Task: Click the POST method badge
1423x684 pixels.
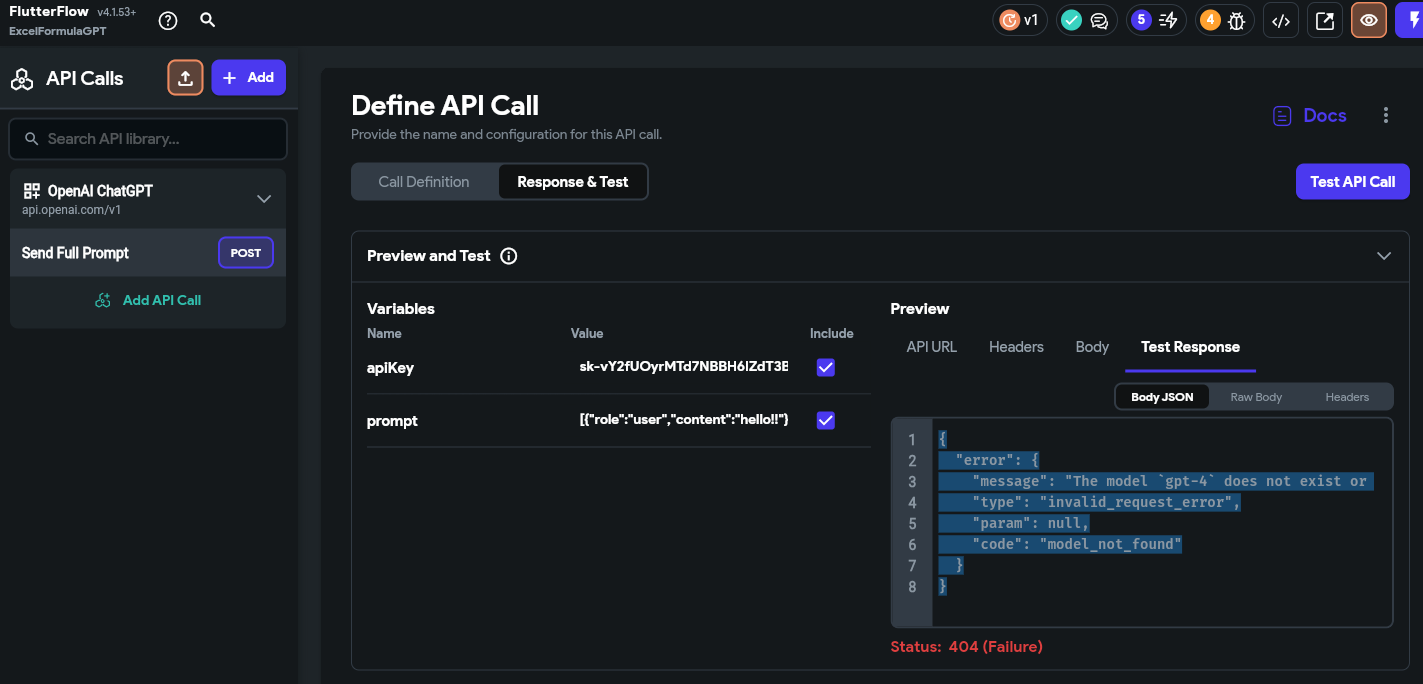Action: click(x=246, y=253)
